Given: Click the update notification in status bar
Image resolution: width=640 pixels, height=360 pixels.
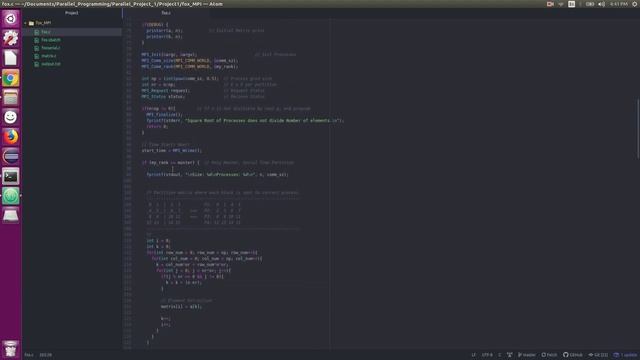Looking at the screenshot, I should click(625, 355).
